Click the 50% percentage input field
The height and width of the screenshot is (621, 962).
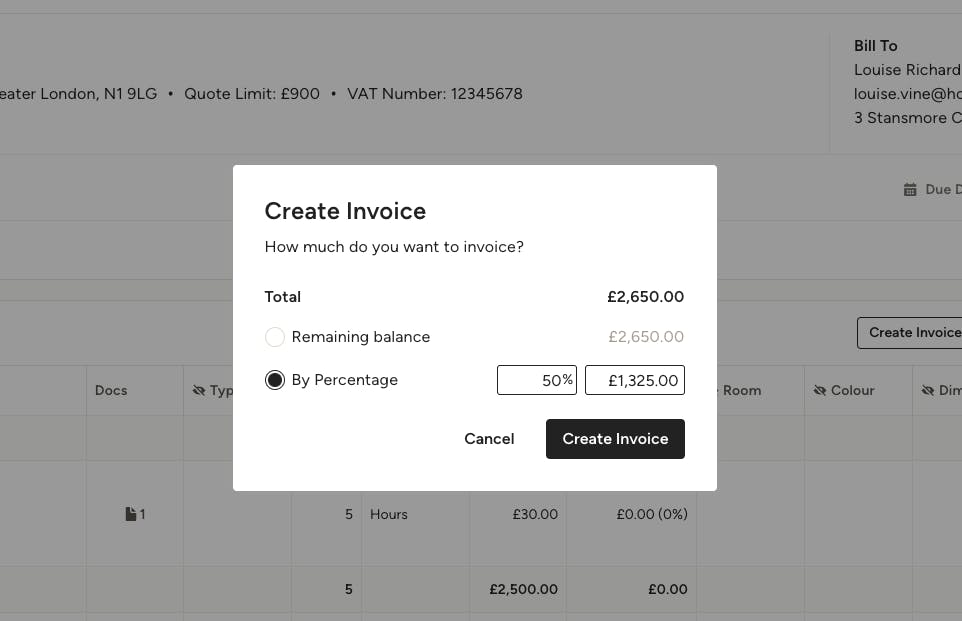click(537, 380)
